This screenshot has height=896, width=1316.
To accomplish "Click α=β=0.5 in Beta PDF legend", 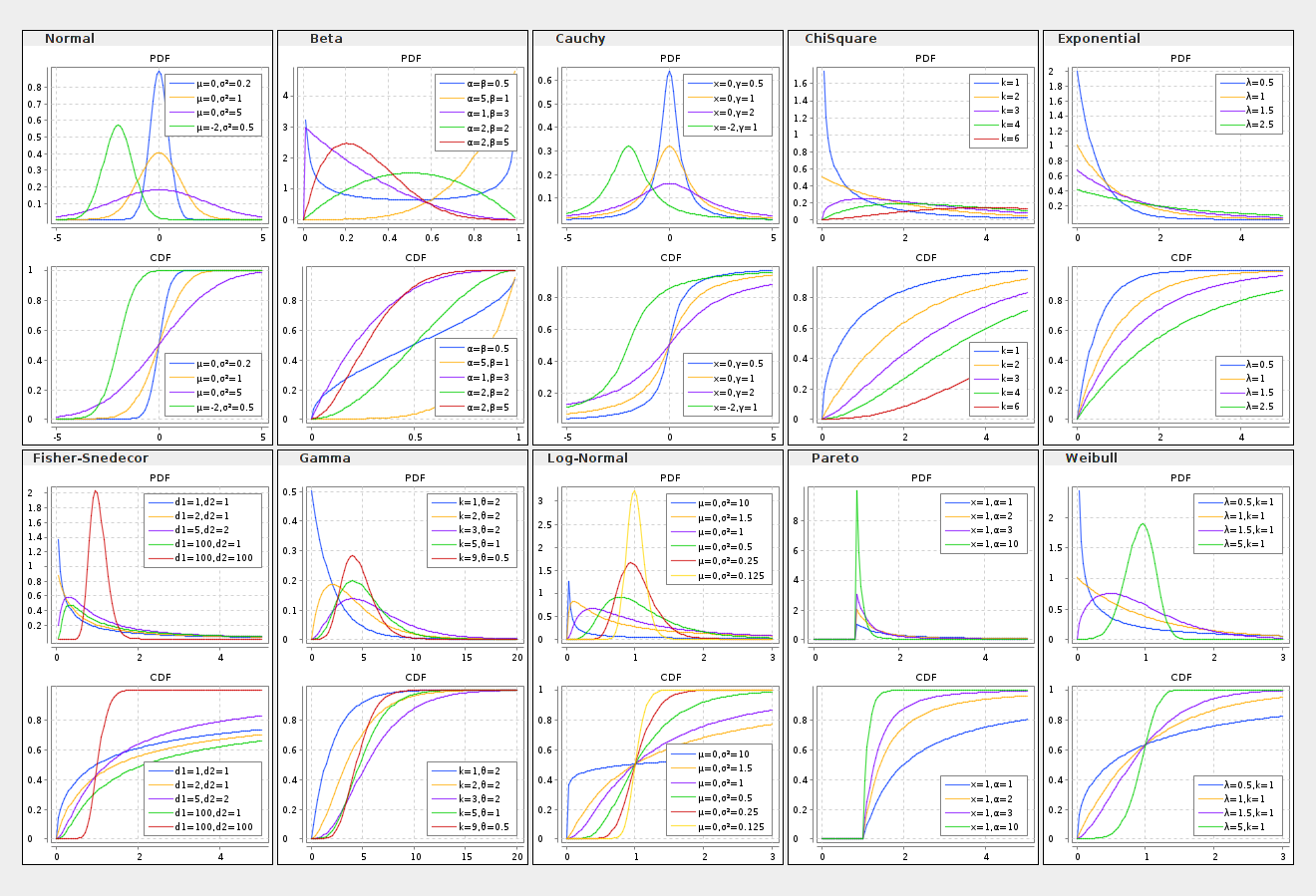I will pyautogui.click(x=488, y=84).
